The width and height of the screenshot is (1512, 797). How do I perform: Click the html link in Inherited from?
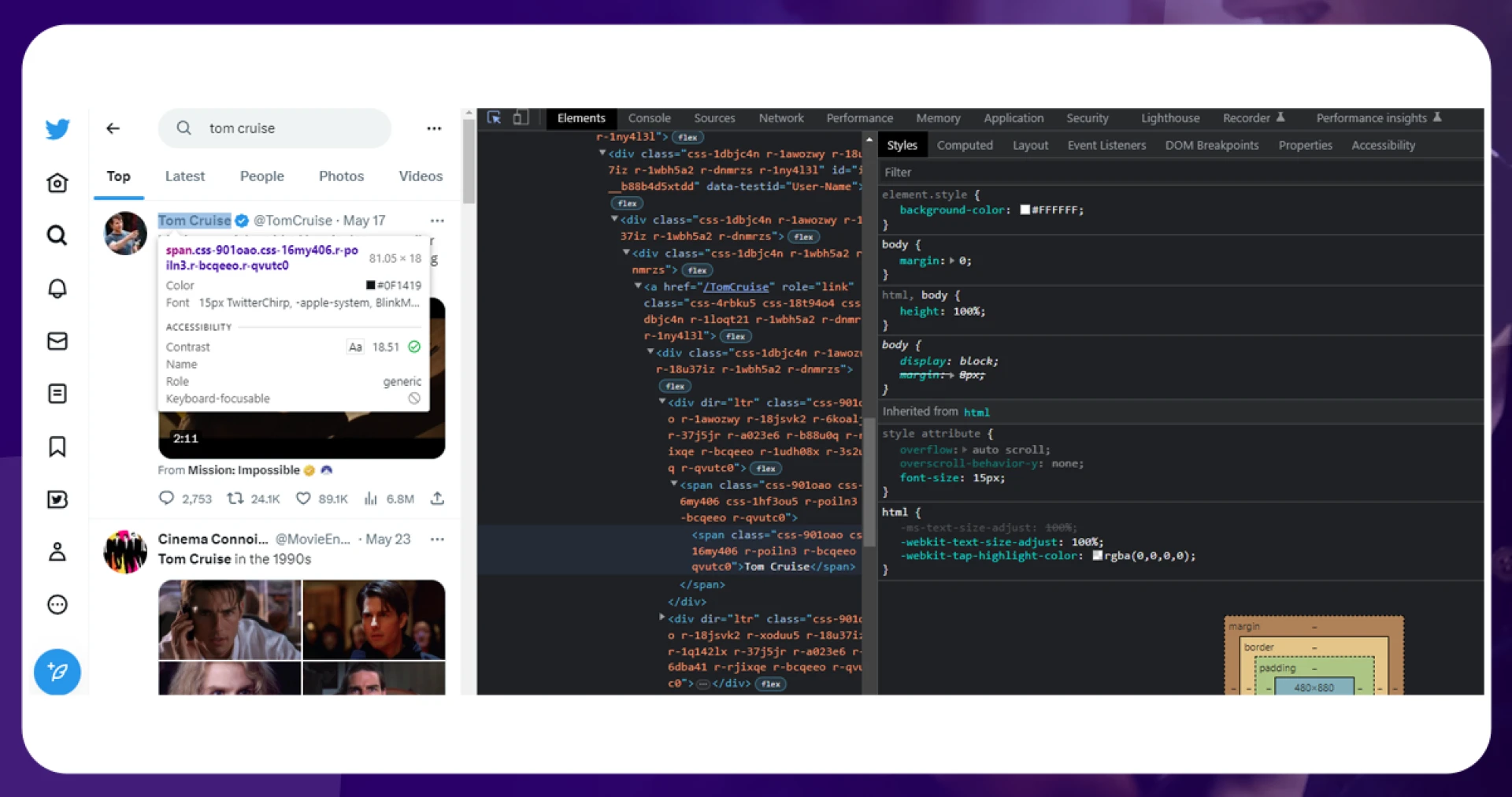pyautogui.click(x=976, y=412)
